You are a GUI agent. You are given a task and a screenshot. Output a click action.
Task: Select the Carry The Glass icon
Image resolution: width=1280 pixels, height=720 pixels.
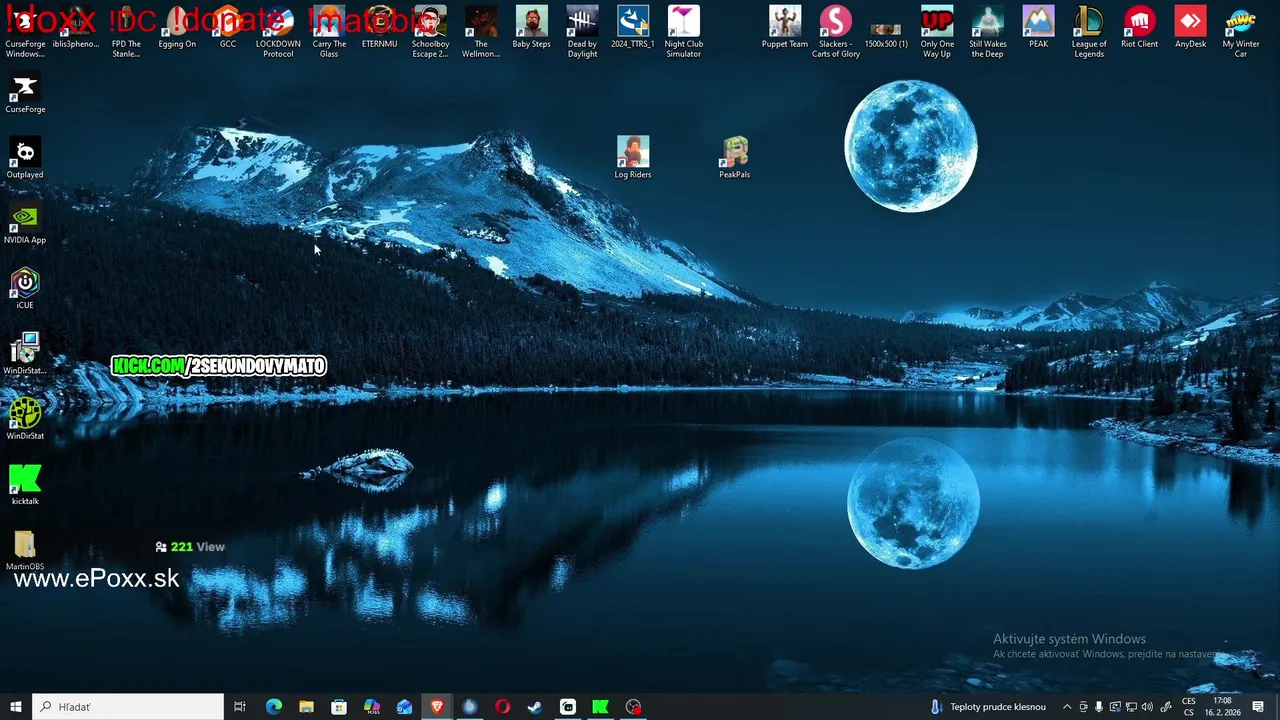(329, 32)
